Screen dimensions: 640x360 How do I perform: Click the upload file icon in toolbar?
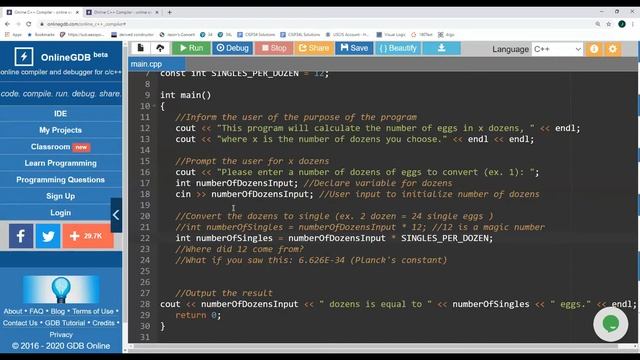[160, 48]
